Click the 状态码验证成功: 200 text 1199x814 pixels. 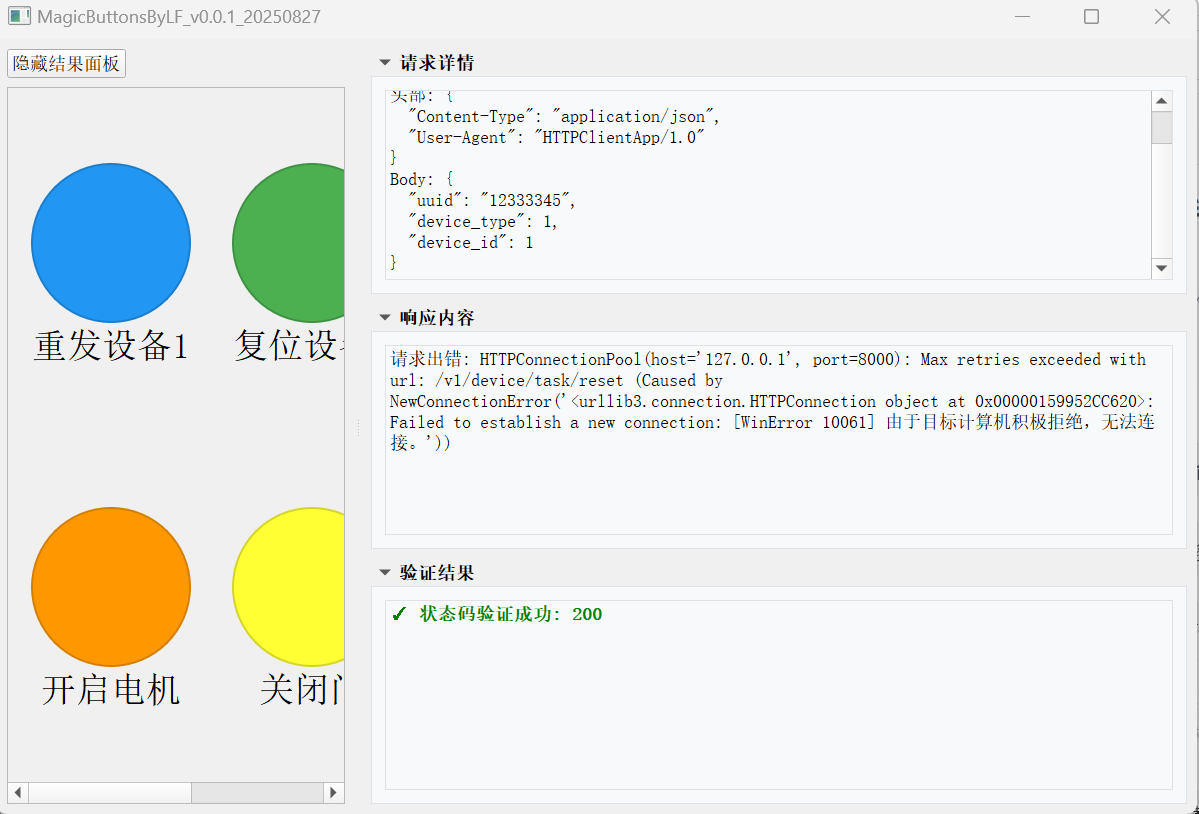[x=511, y=615]
